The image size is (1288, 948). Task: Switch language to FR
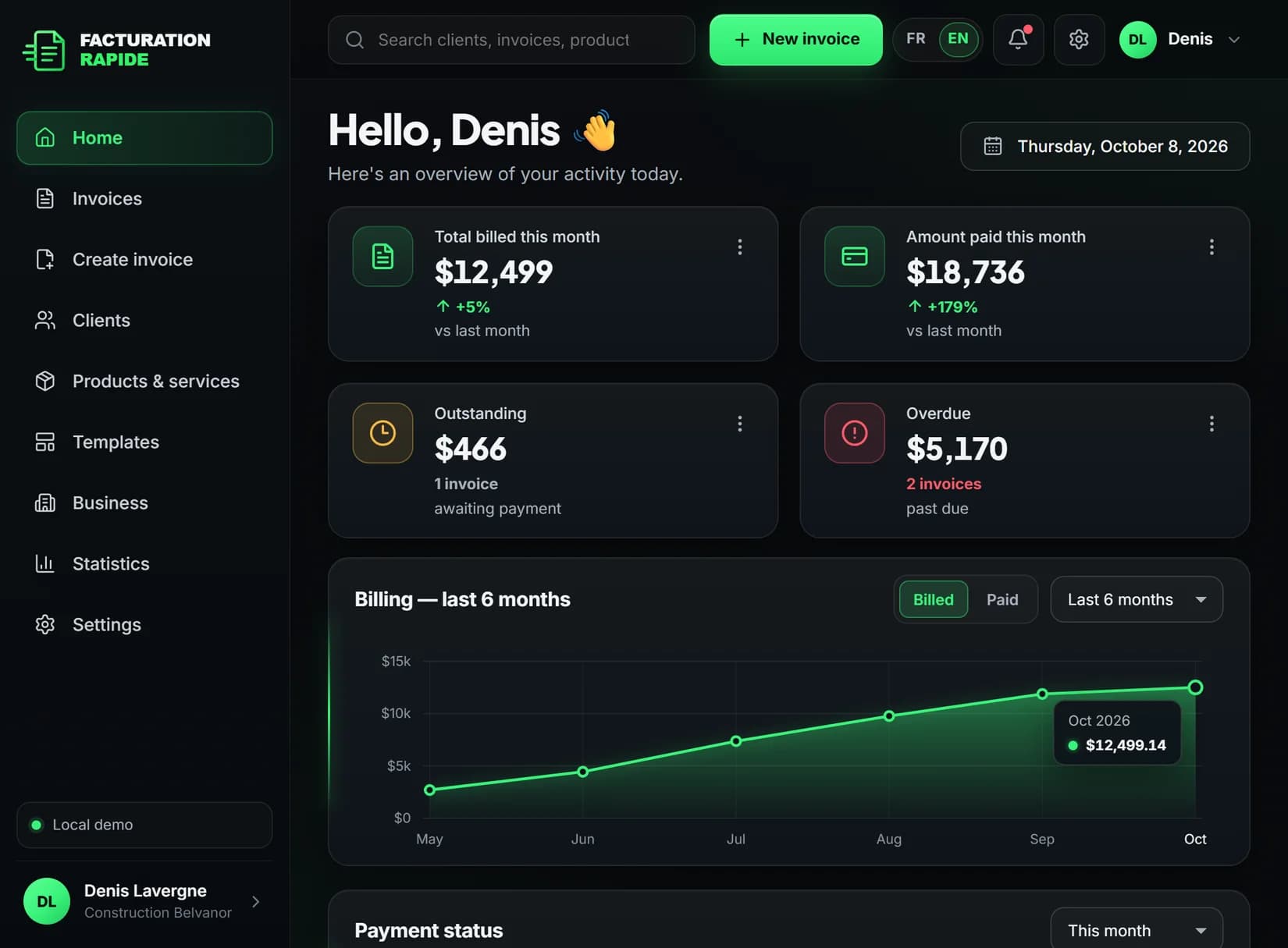pos(916,39)
